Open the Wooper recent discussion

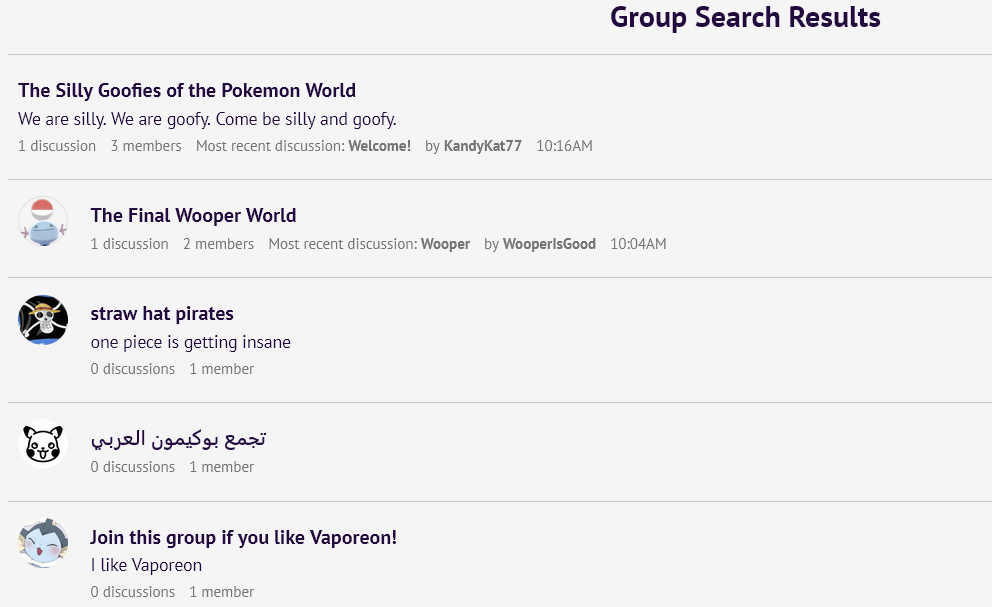click(x=445, y=244)
